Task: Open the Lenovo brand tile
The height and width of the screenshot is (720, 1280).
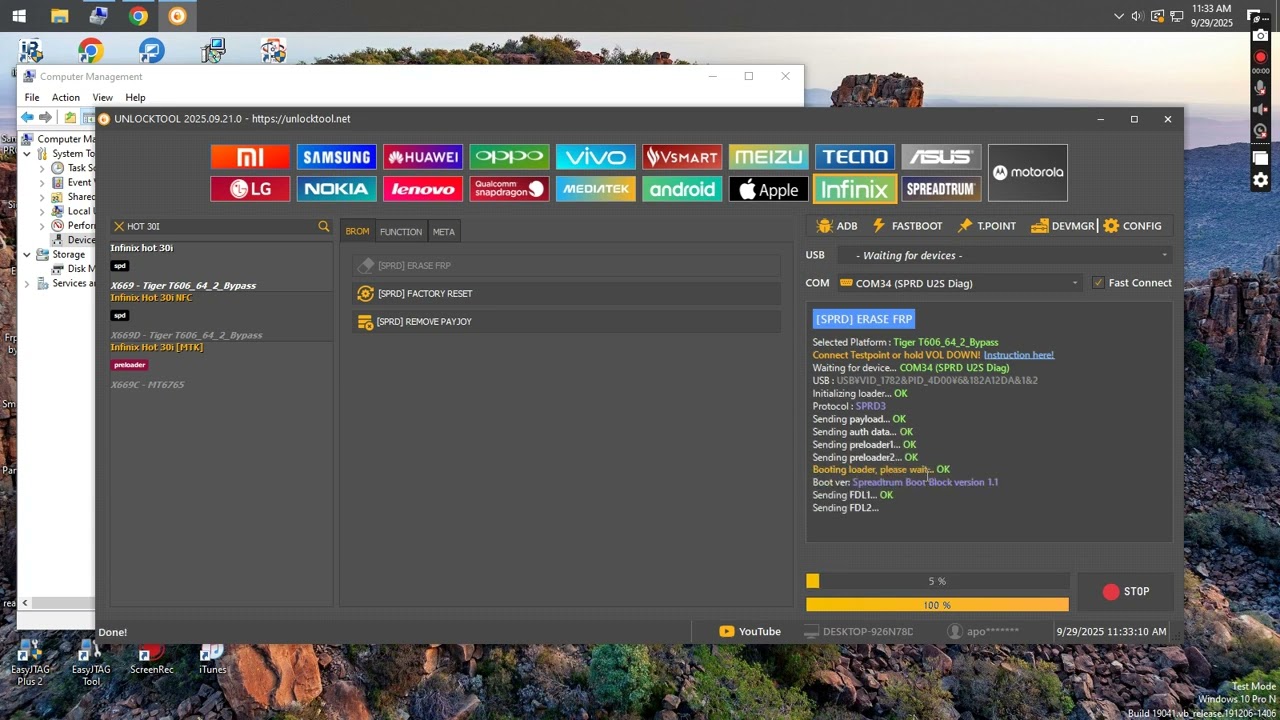Action: tap(423, 189)
